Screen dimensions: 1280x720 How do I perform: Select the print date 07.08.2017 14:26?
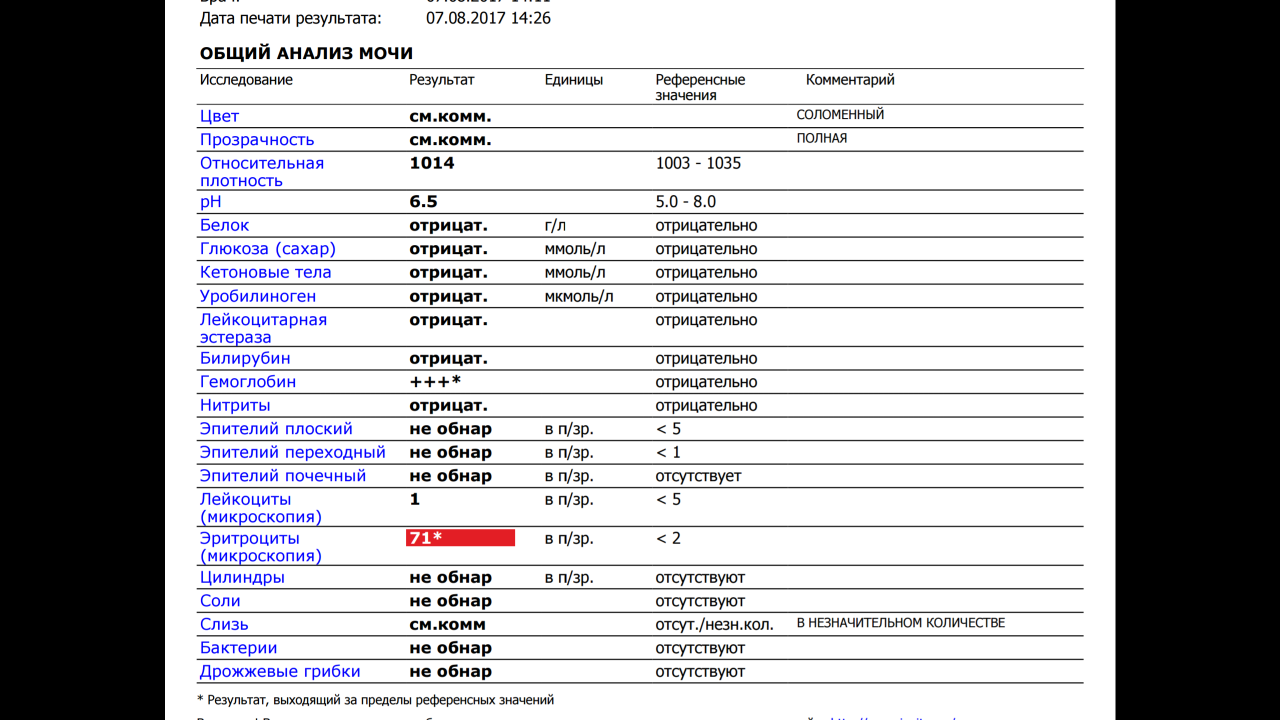488,18
